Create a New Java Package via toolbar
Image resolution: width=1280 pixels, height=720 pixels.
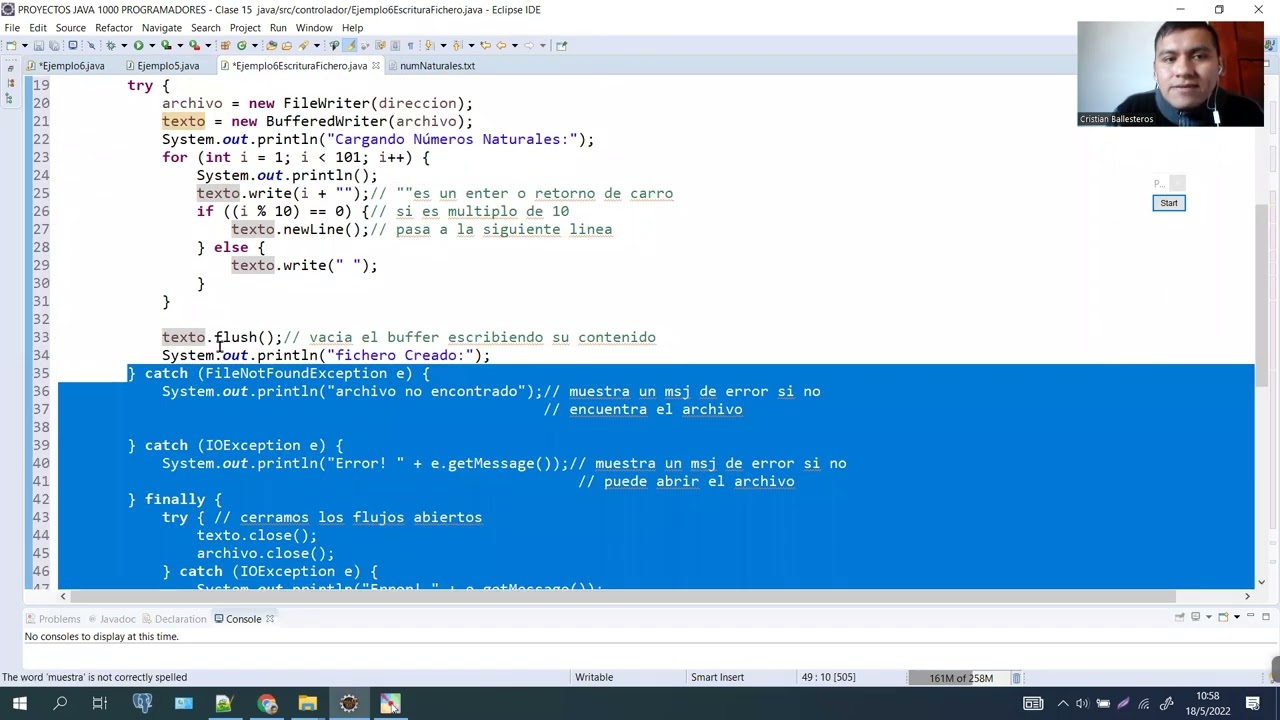click(x=225, y=45)
